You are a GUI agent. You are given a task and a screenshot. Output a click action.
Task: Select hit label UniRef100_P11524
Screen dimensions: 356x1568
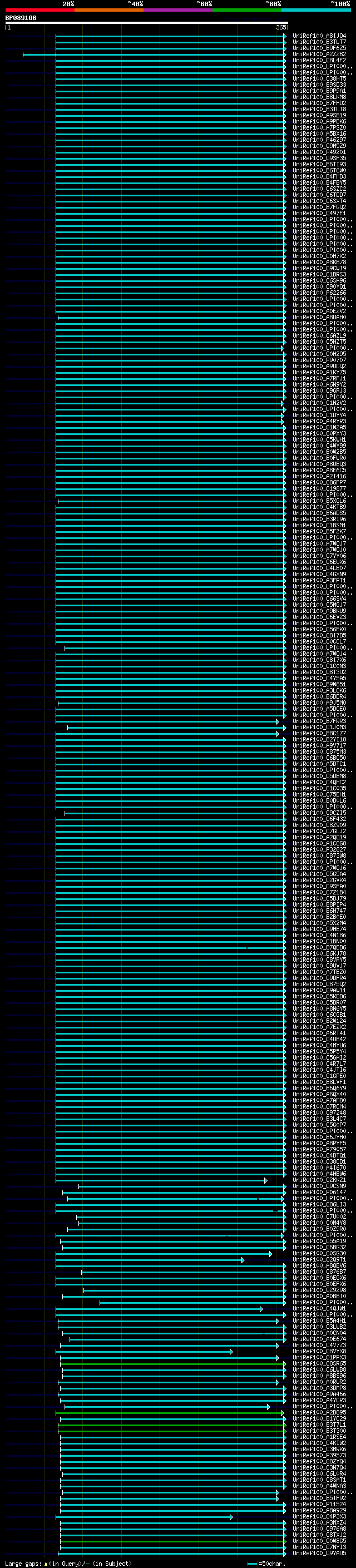[319, 1504]
